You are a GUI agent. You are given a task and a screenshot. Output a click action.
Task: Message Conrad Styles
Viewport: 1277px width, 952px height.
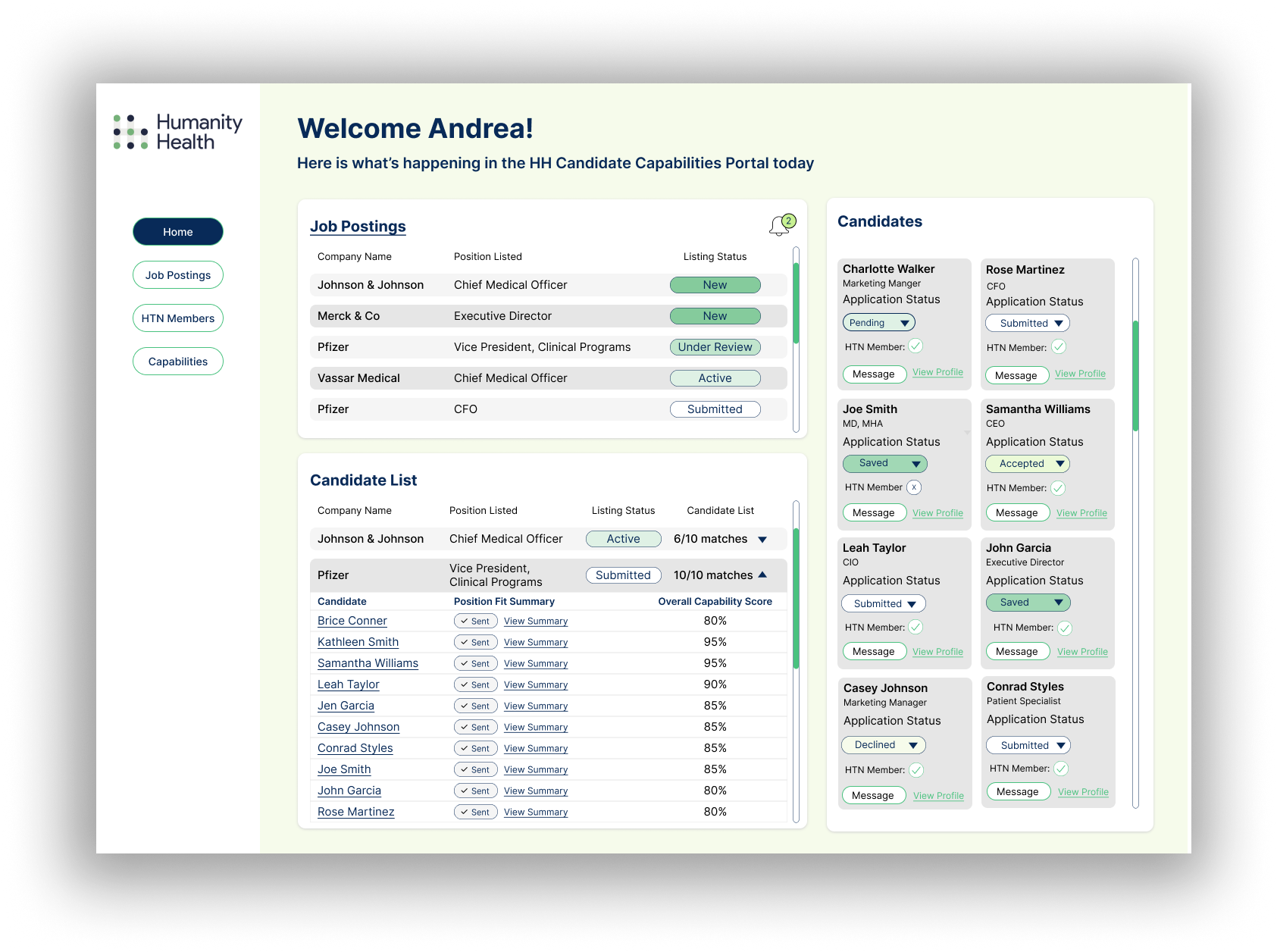tap(1019, 791)
